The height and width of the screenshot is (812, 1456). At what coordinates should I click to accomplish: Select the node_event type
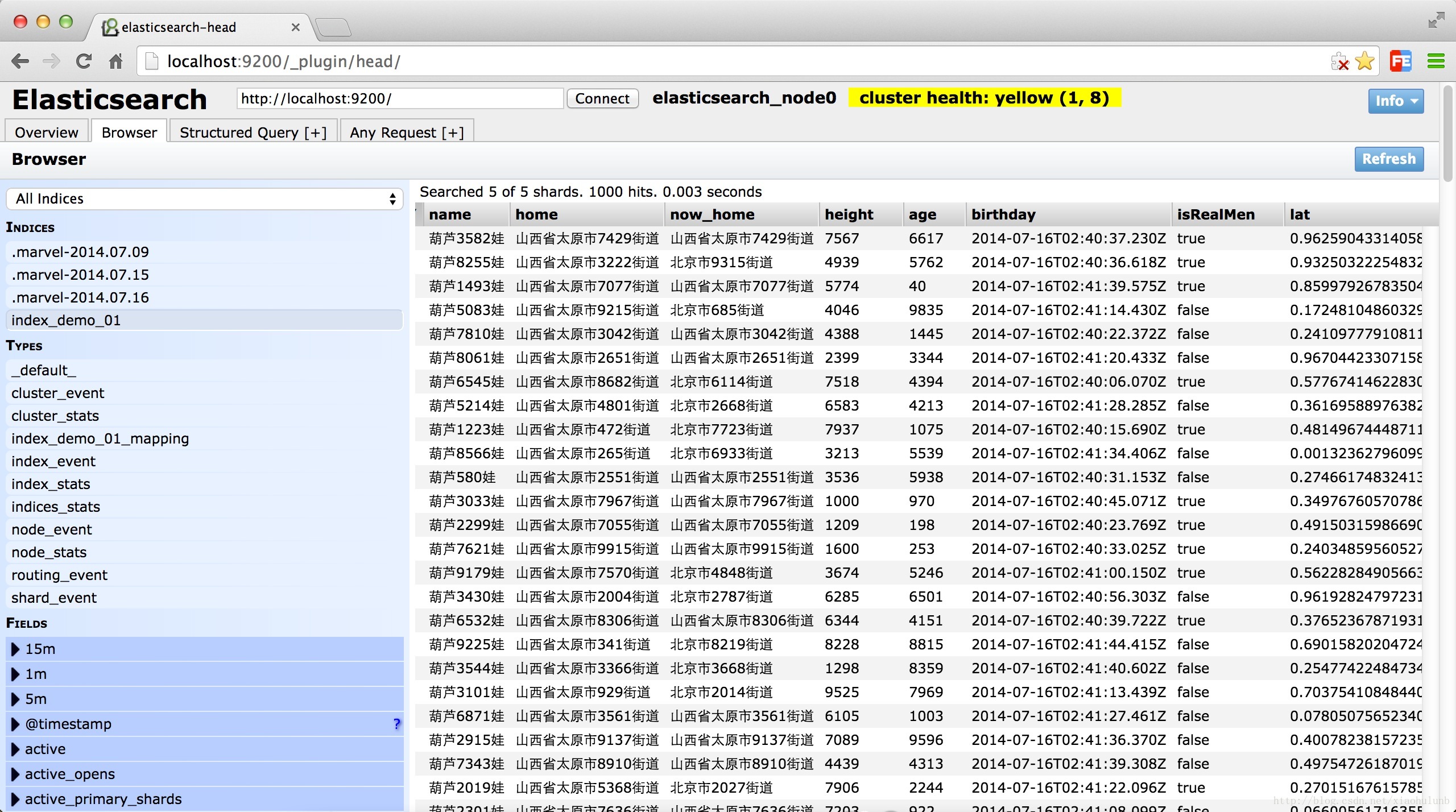pyautogui.click(x=205, y=529)
